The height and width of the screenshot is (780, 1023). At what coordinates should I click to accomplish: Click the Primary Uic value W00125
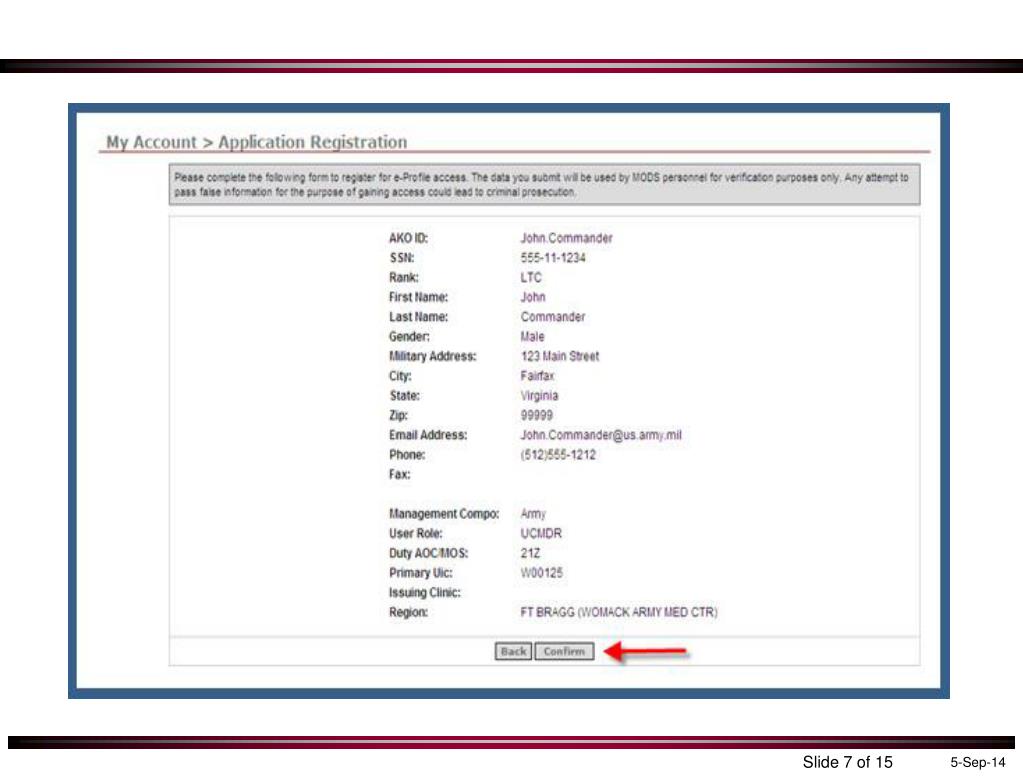click(x=542, y=573)
